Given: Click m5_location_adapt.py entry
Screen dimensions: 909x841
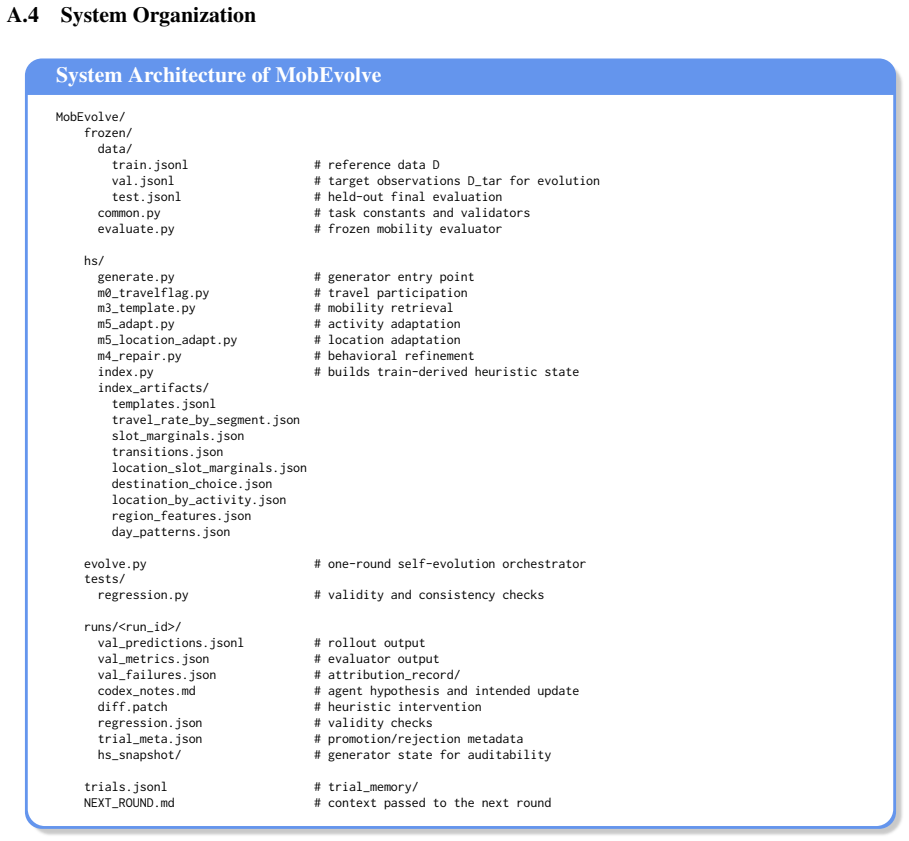Looking at the screenshot, I should click(x=167, y=340).
